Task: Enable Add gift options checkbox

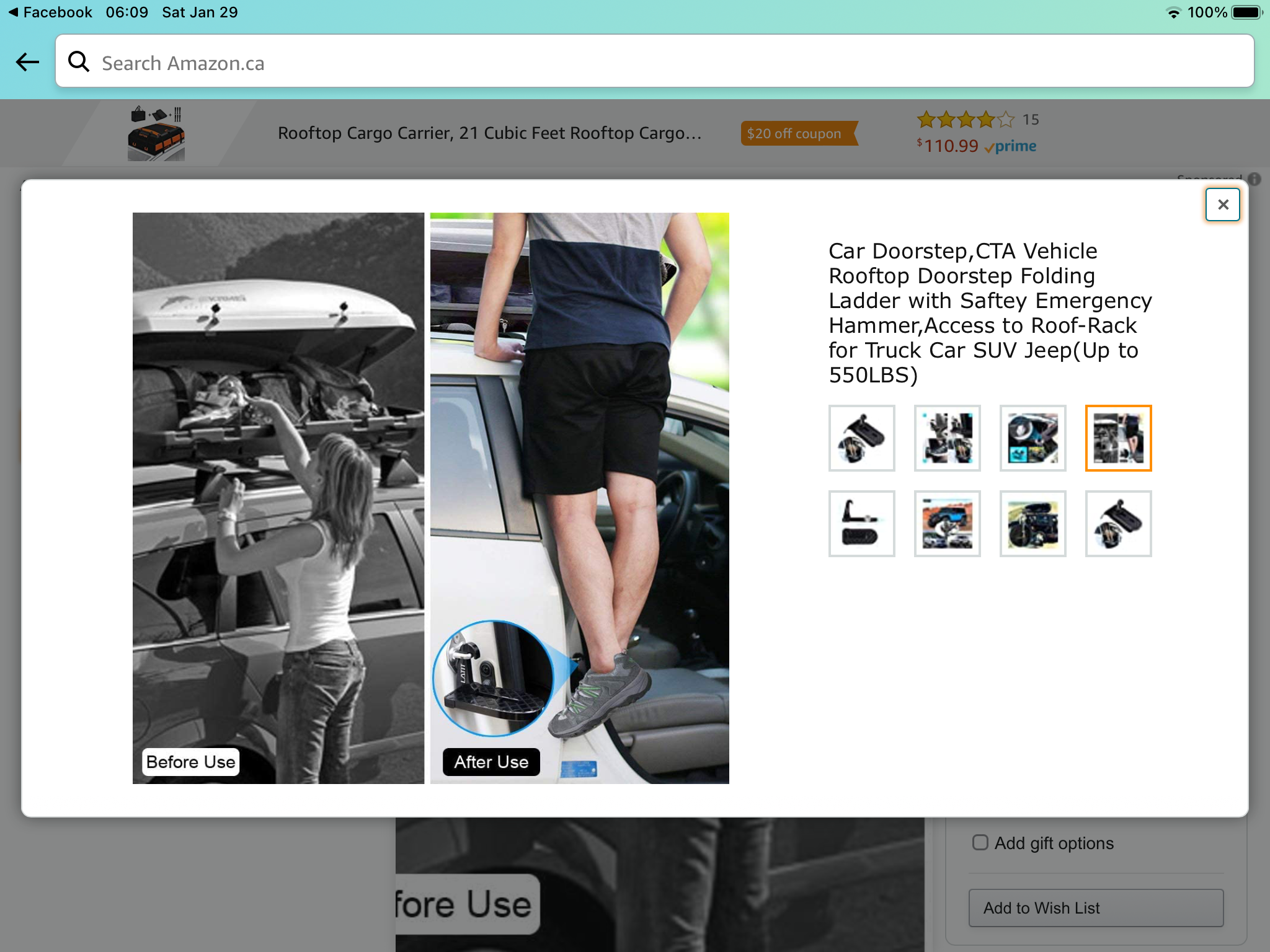Action: (x=980, y=842)
